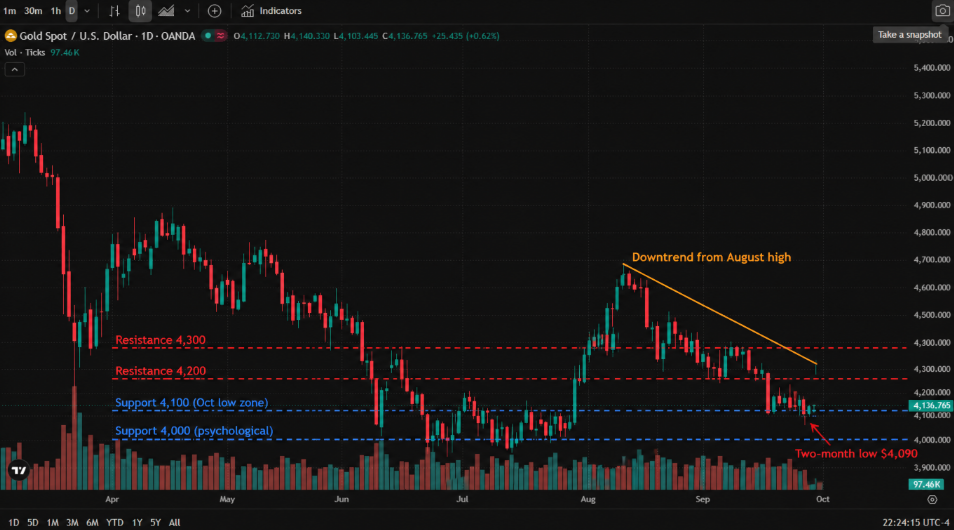Click the 5,400.000 price axis label
Screen dimensions: 954x530
point(932,68)
